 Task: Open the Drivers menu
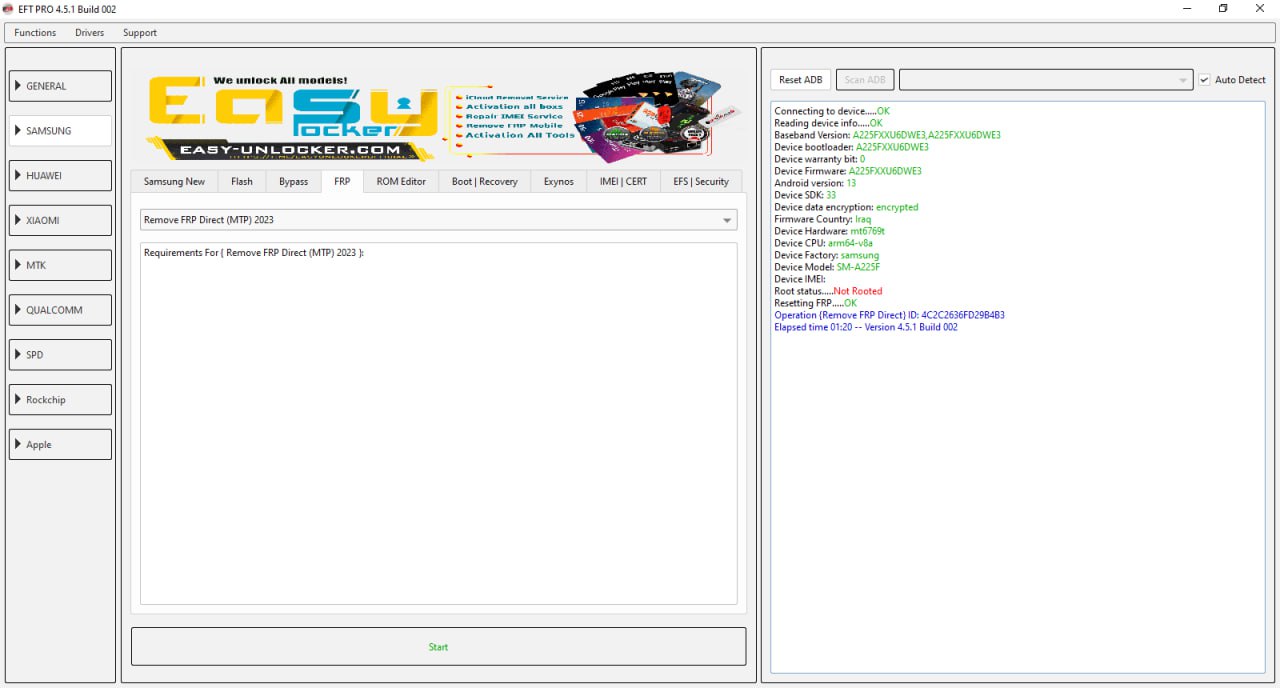click(89, 33)
